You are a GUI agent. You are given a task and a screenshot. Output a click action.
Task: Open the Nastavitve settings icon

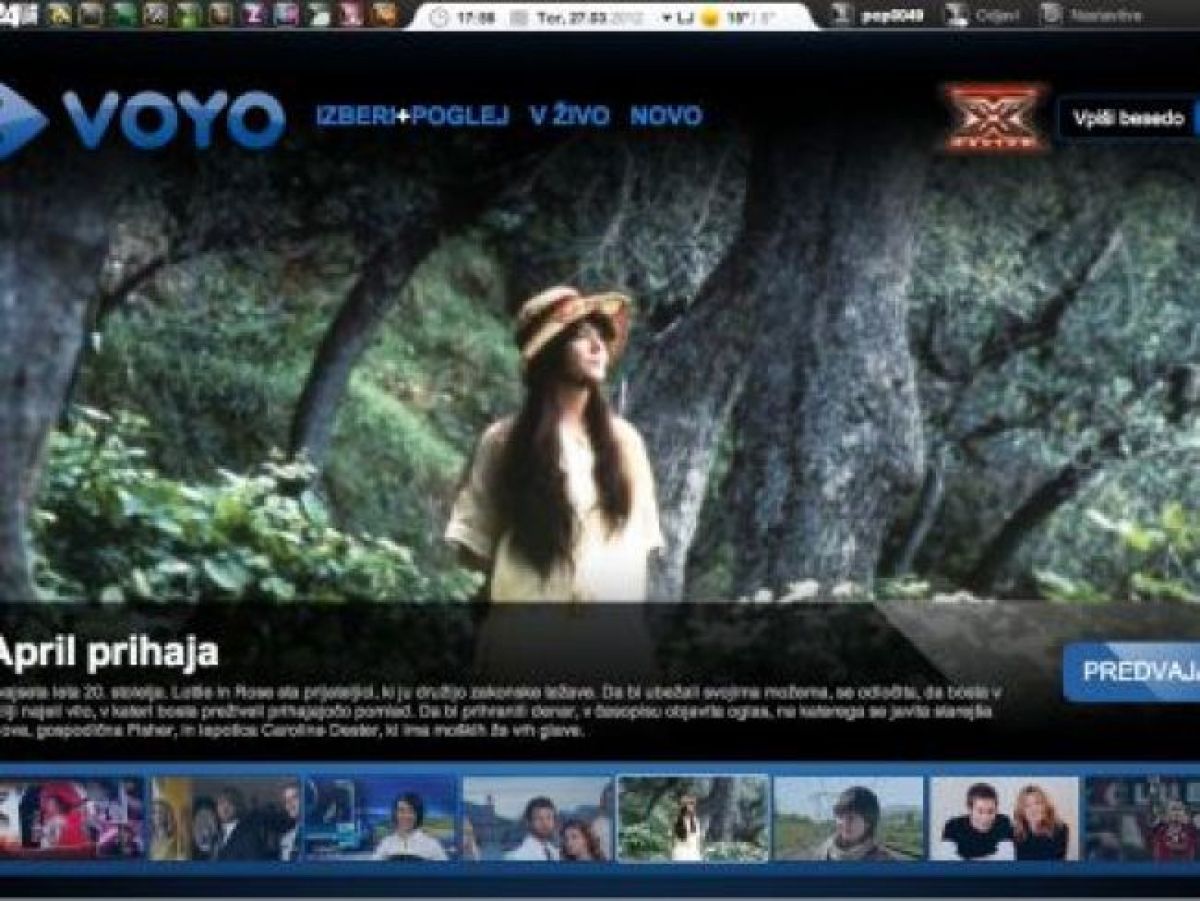(x=1050, y=15)
